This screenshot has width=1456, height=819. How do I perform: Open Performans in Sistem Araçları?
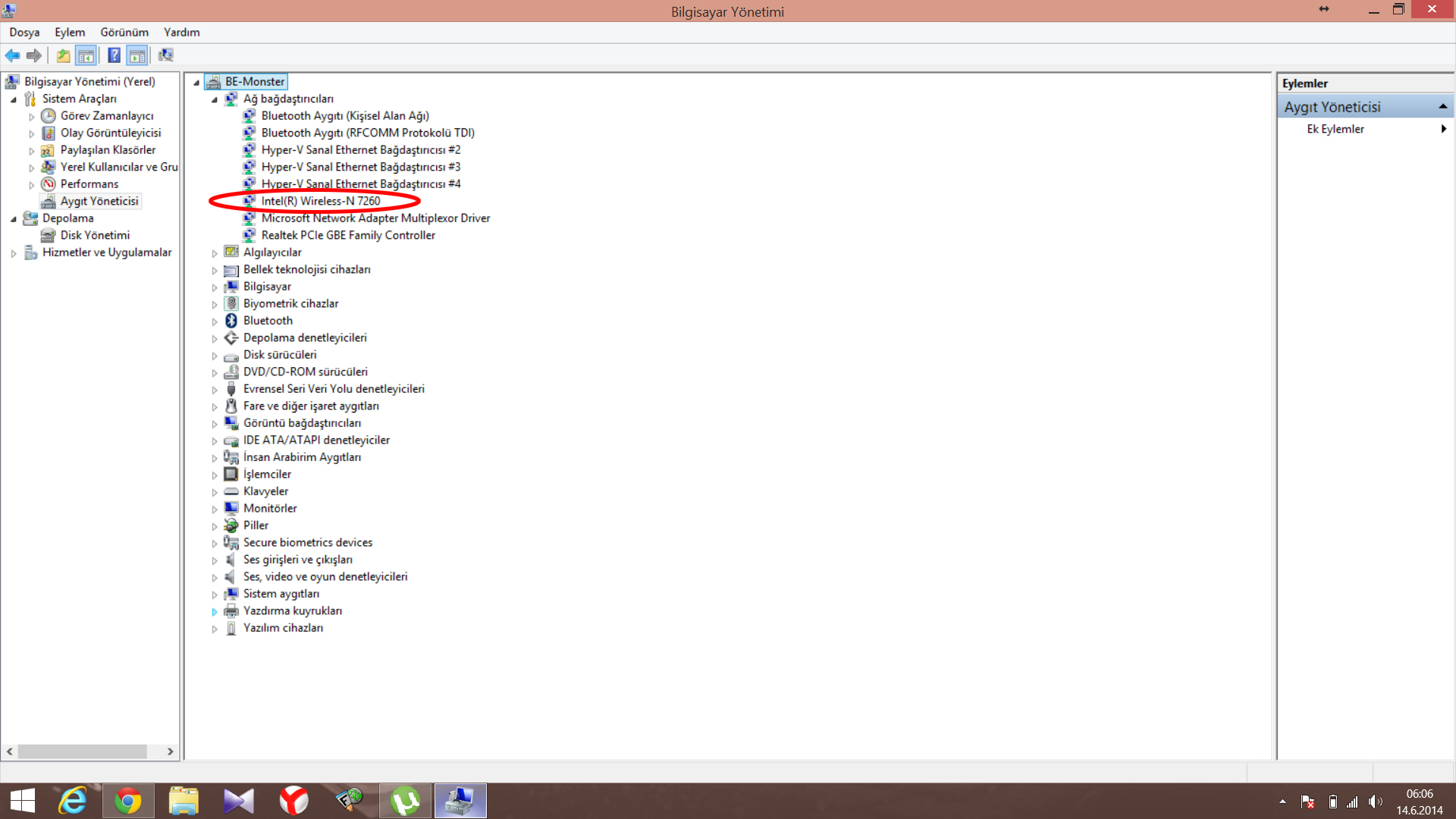89,184
